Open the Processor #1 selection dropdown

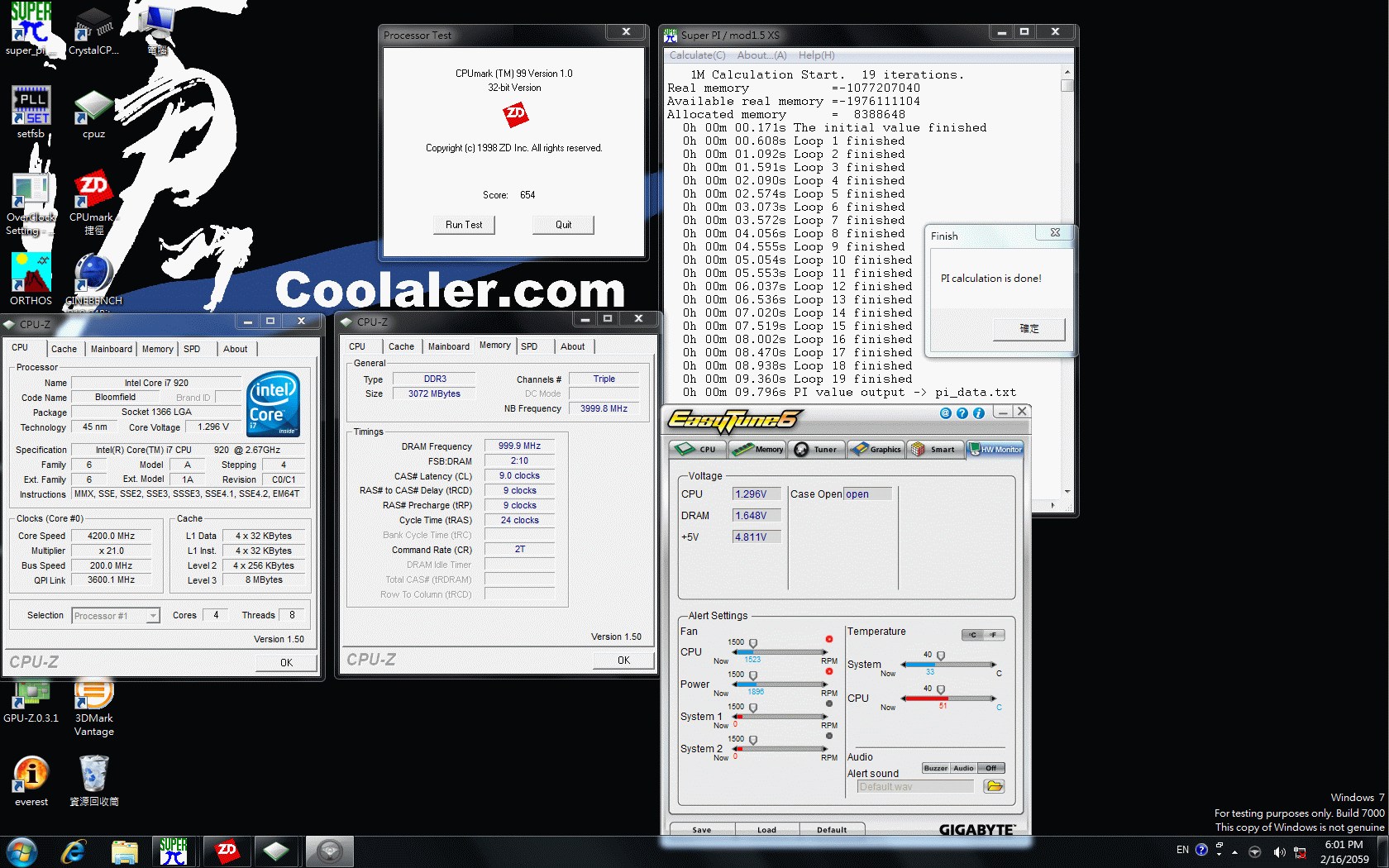[x=116, y=616]
